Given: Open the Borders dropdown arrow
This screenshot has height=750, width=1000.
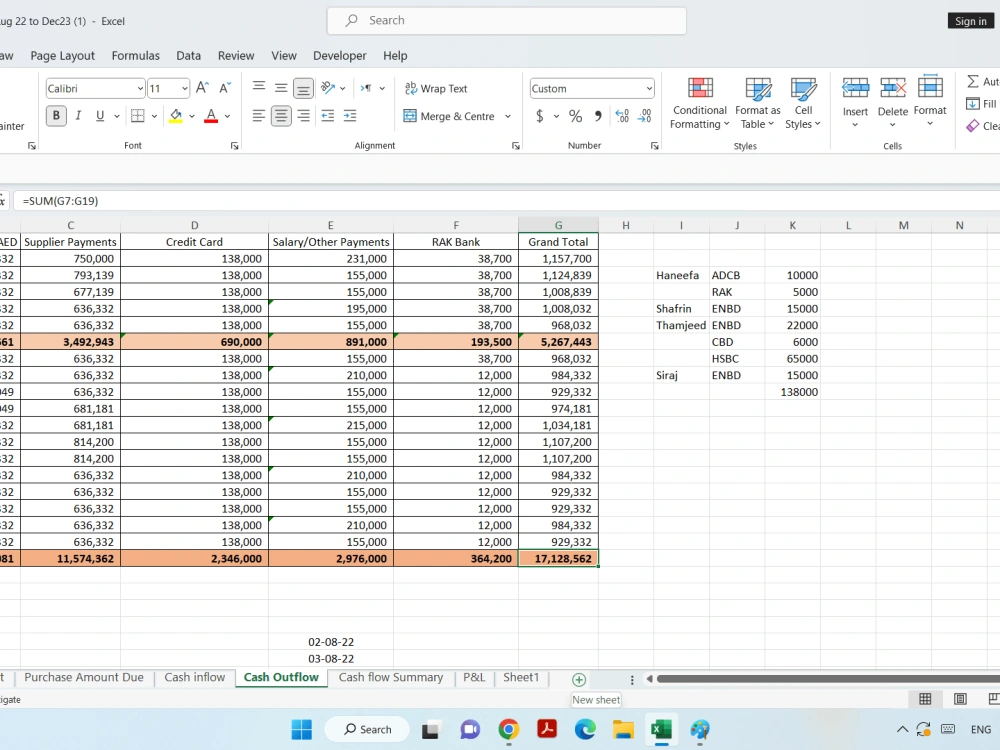Looking at the screenshot, I should point(154,116).
